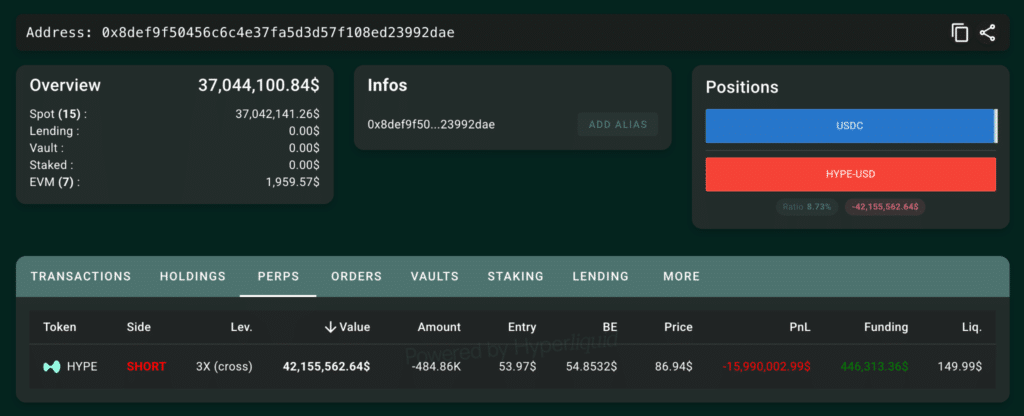Screen dimensions: 1024x416
Task: Click the EVM (7) row label
Action: click(x=55, y=182)
